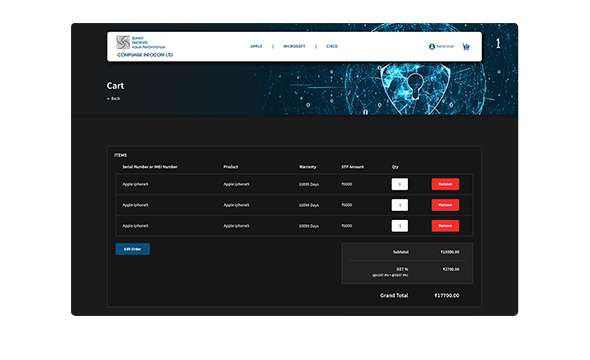This screenshot has height=360, width=590.
Task: Click the GST % label
Action: [402, 269]
